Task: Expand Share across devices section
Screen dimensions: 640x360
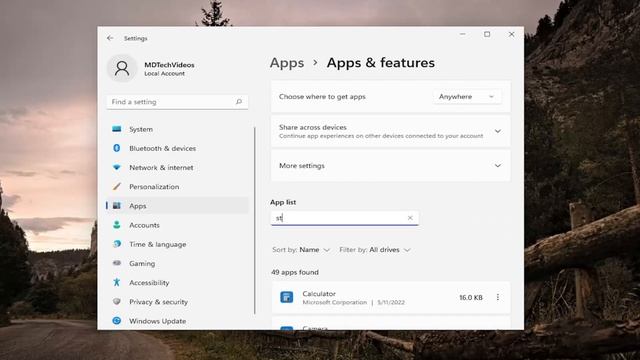Action: pyautogui.click(x=498, y=131)
